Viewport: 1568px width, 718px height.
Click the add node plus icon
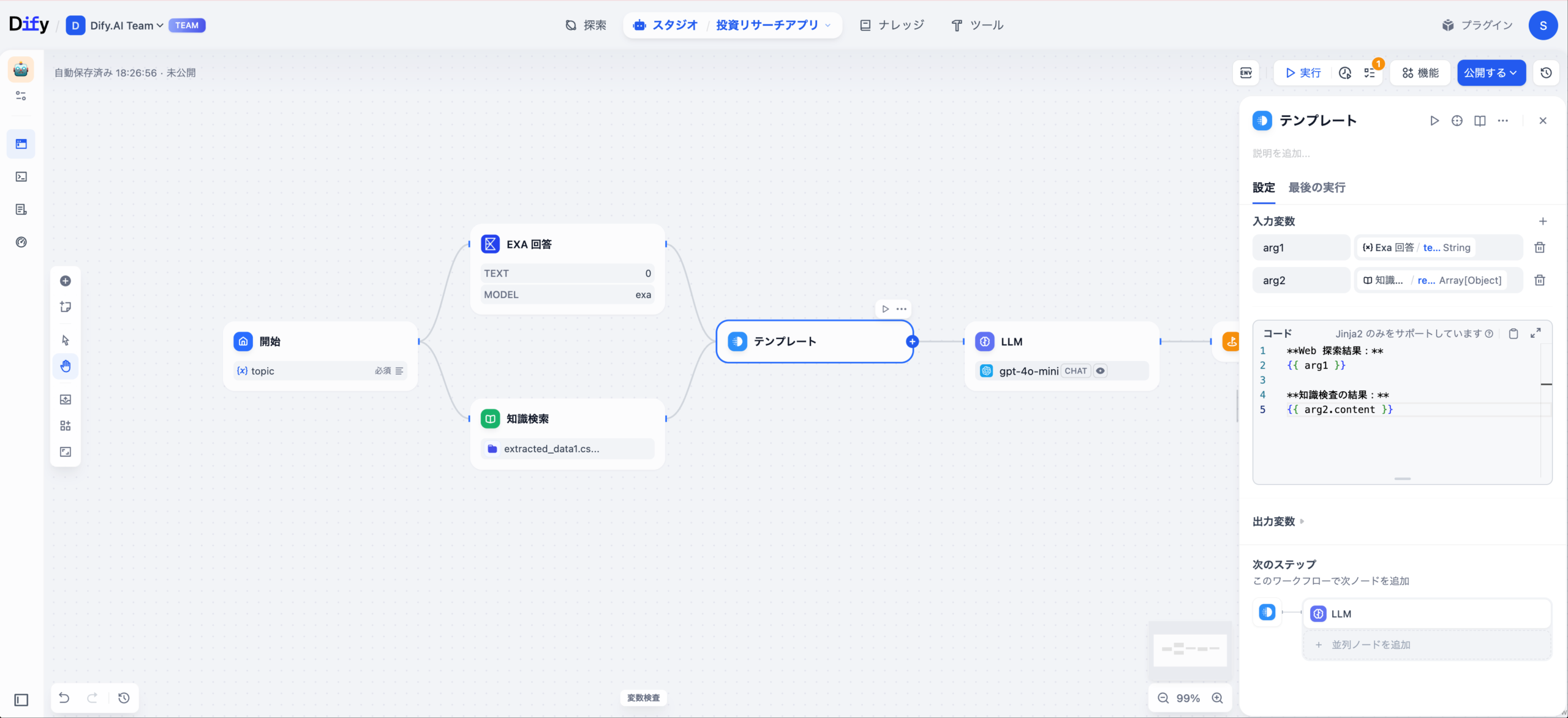66,281
